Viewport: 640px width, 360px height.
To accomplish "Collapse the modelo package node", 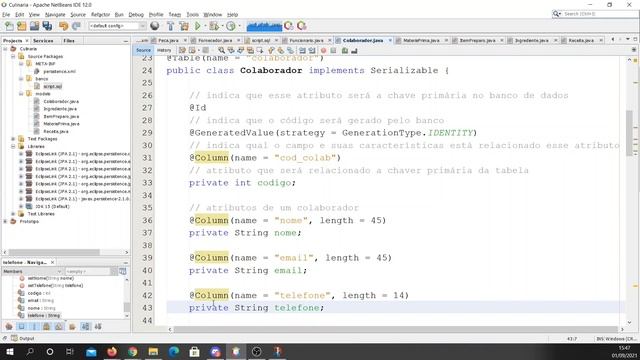I will 21,94.
